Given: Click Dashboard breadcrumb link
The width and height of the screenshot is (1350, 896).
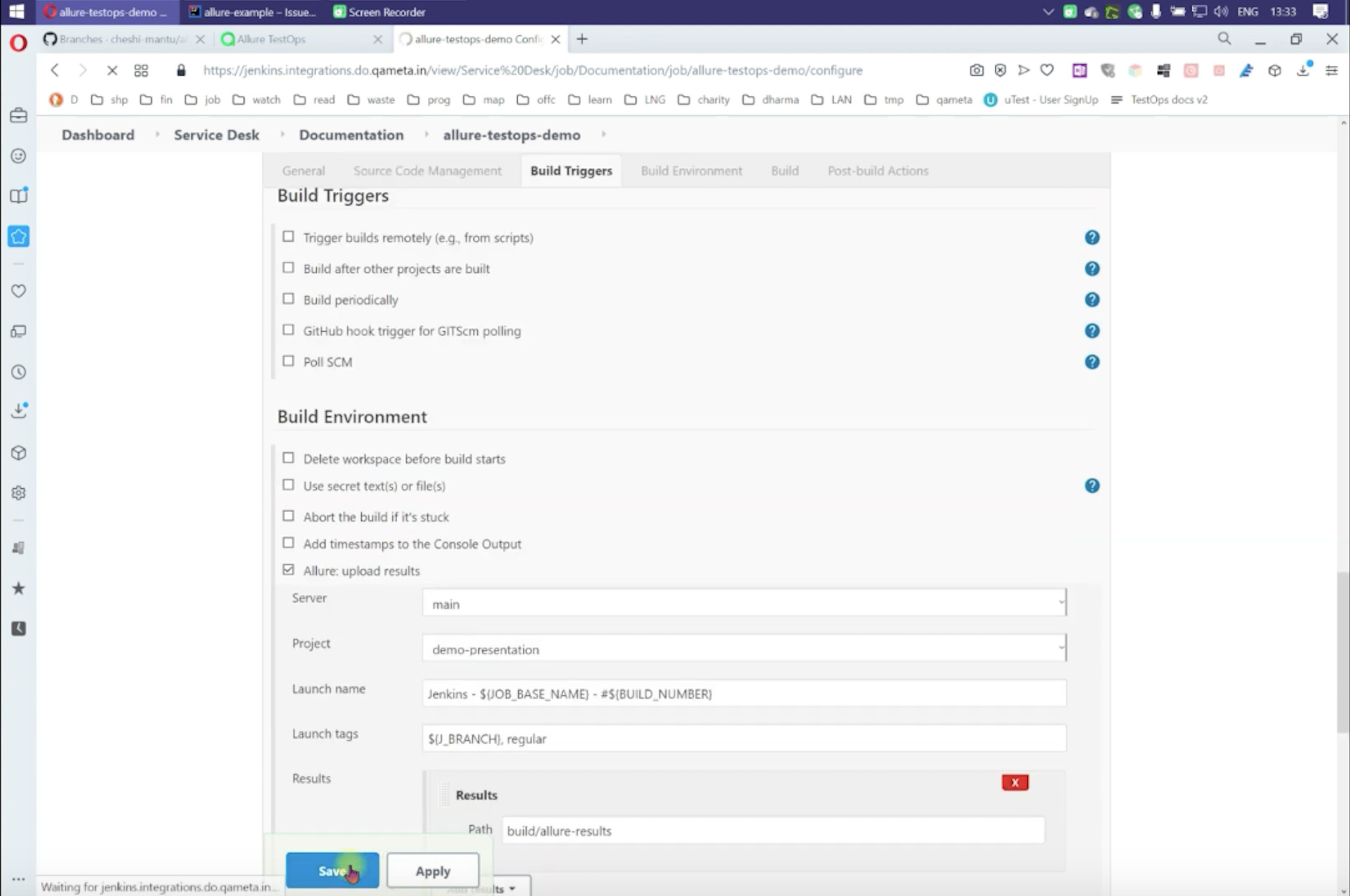Looking at the screenshot, I should click(x=98, y=135).
